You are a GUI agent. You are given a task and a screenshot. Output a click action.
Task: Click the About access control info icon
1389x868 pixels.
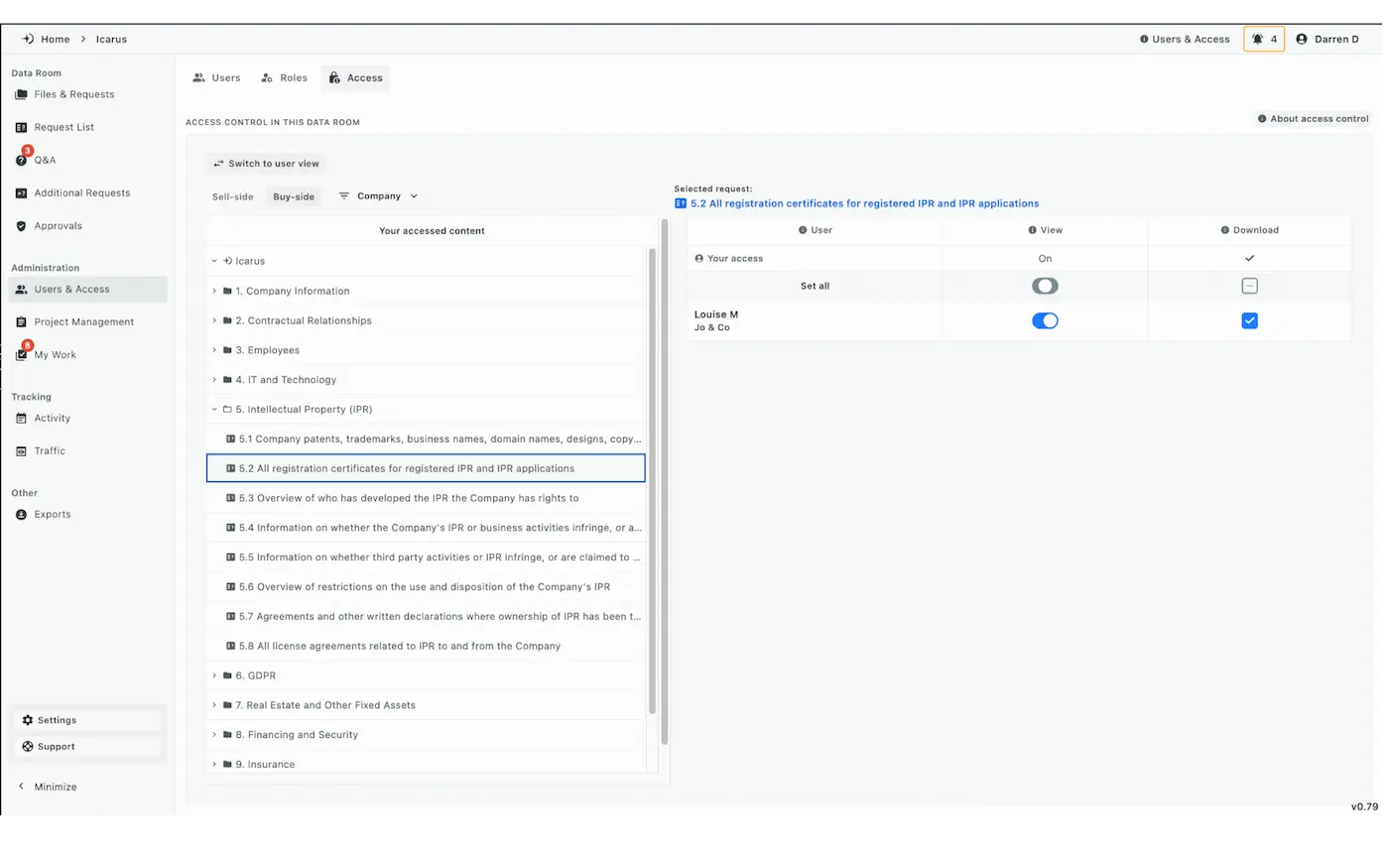(x=1262, y=119)
